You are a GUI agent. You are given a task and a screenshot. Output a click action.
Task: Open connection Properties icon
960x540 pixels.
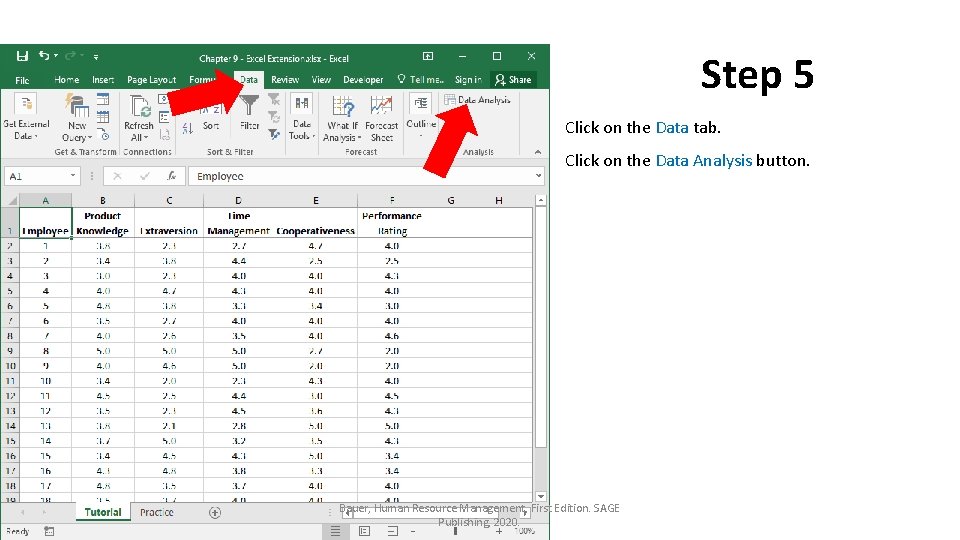coord(164,116)
